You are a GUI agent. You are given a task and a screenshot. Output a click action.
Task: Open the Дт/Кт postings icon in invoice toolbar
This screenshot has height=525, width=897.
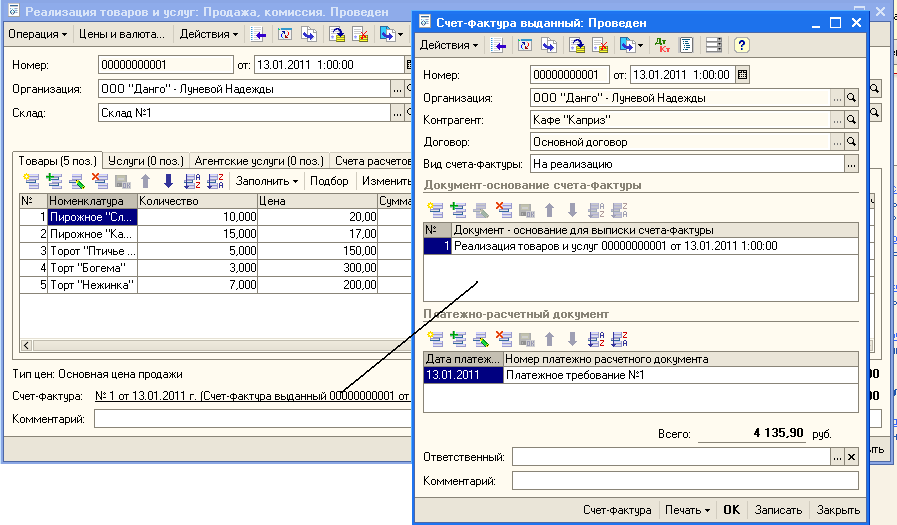[662, 45]
